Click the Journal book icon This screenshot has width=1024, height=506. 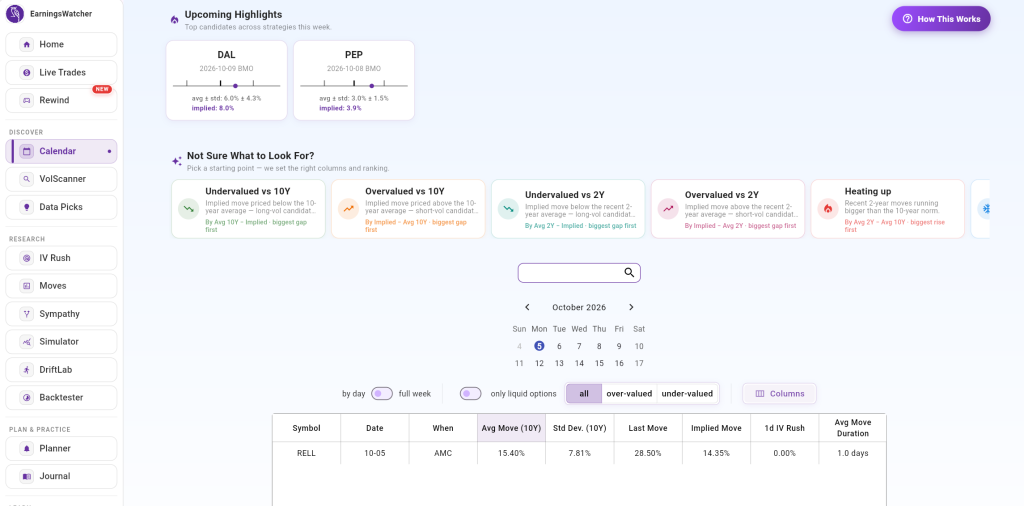tap(27, 477)
